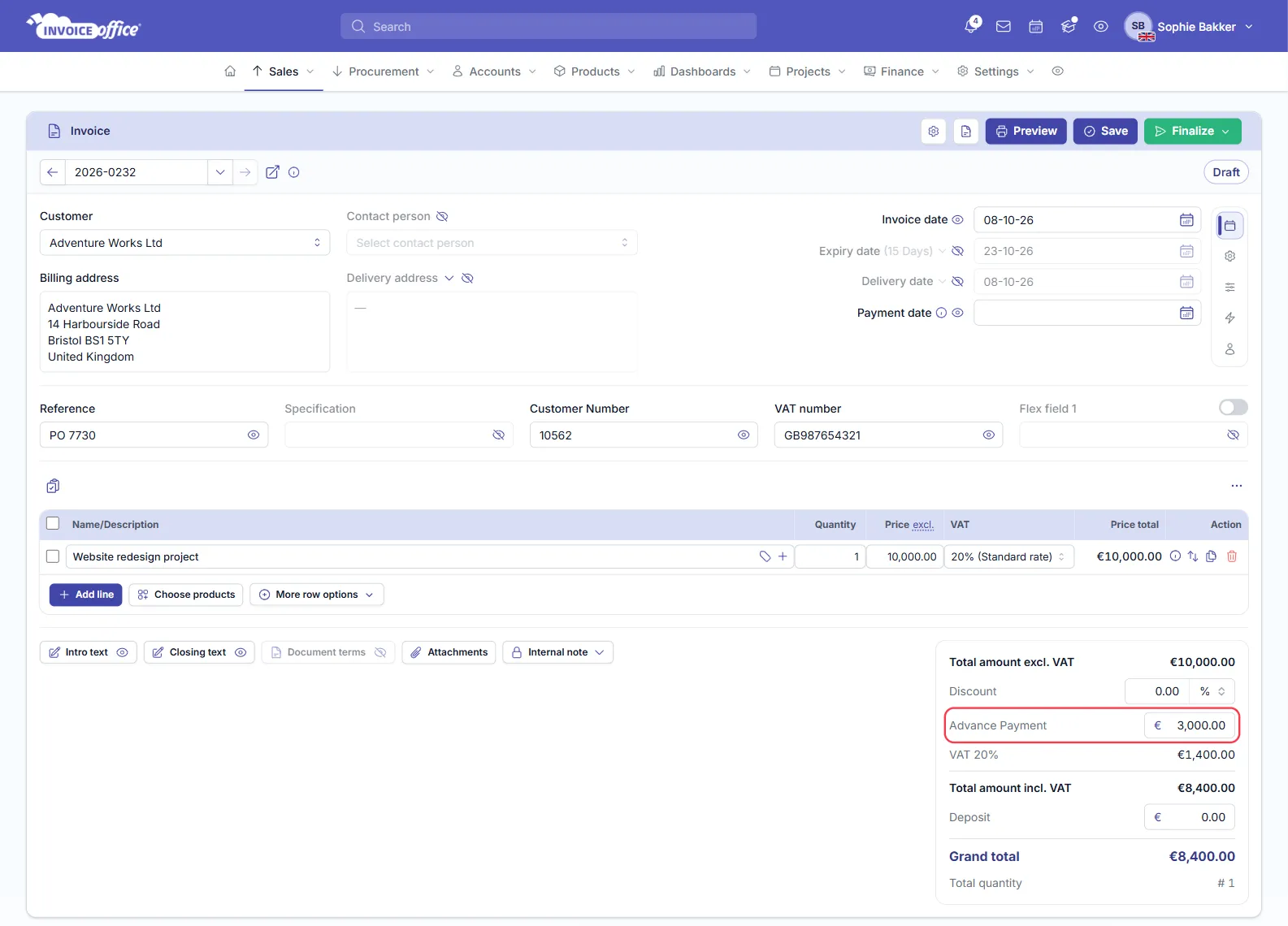Screen dimensions: 1288x926
Task: Select the calendar tab in right sidebar
Action: point(1230,226)
